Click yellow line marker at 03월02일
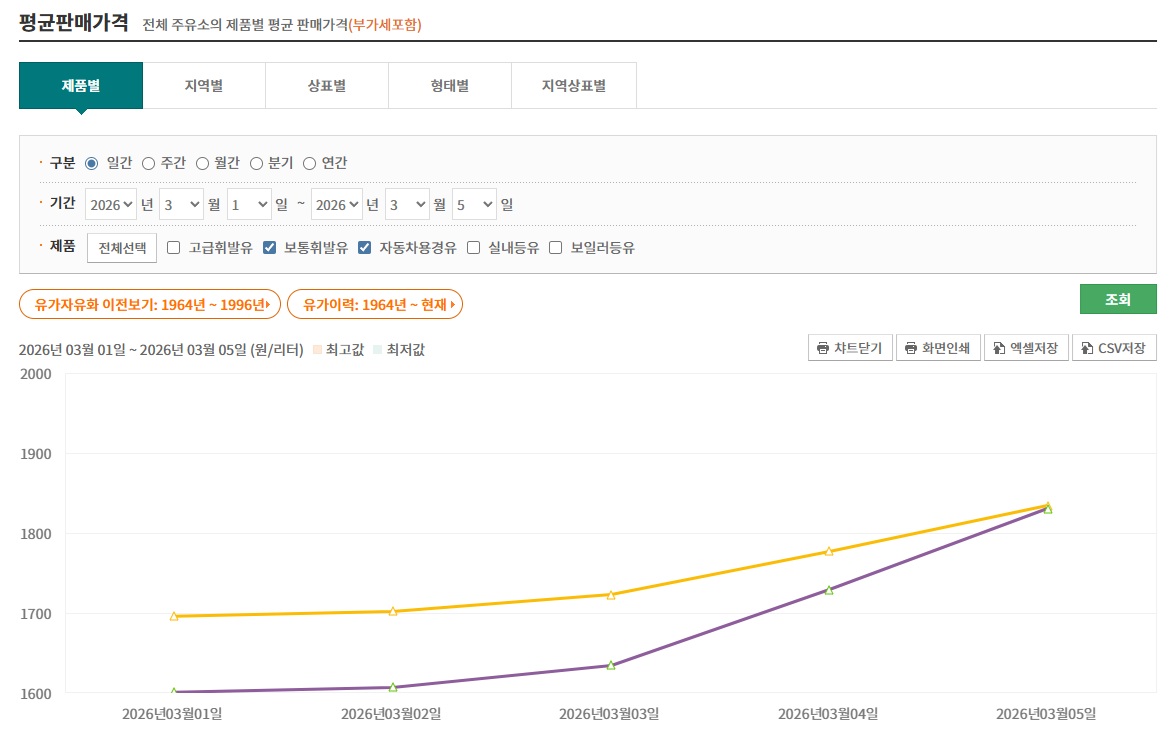1172x730 pixels. point(393,611)
